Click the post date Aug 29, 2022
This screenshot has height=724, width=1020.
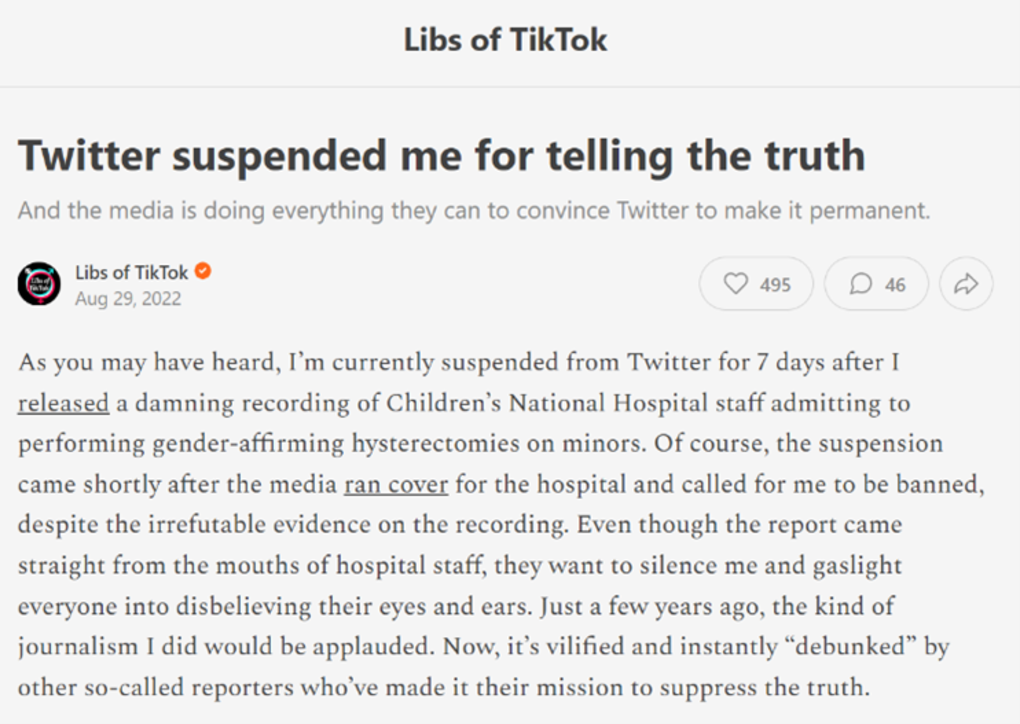pyautogui.click(x=128, y=298)
